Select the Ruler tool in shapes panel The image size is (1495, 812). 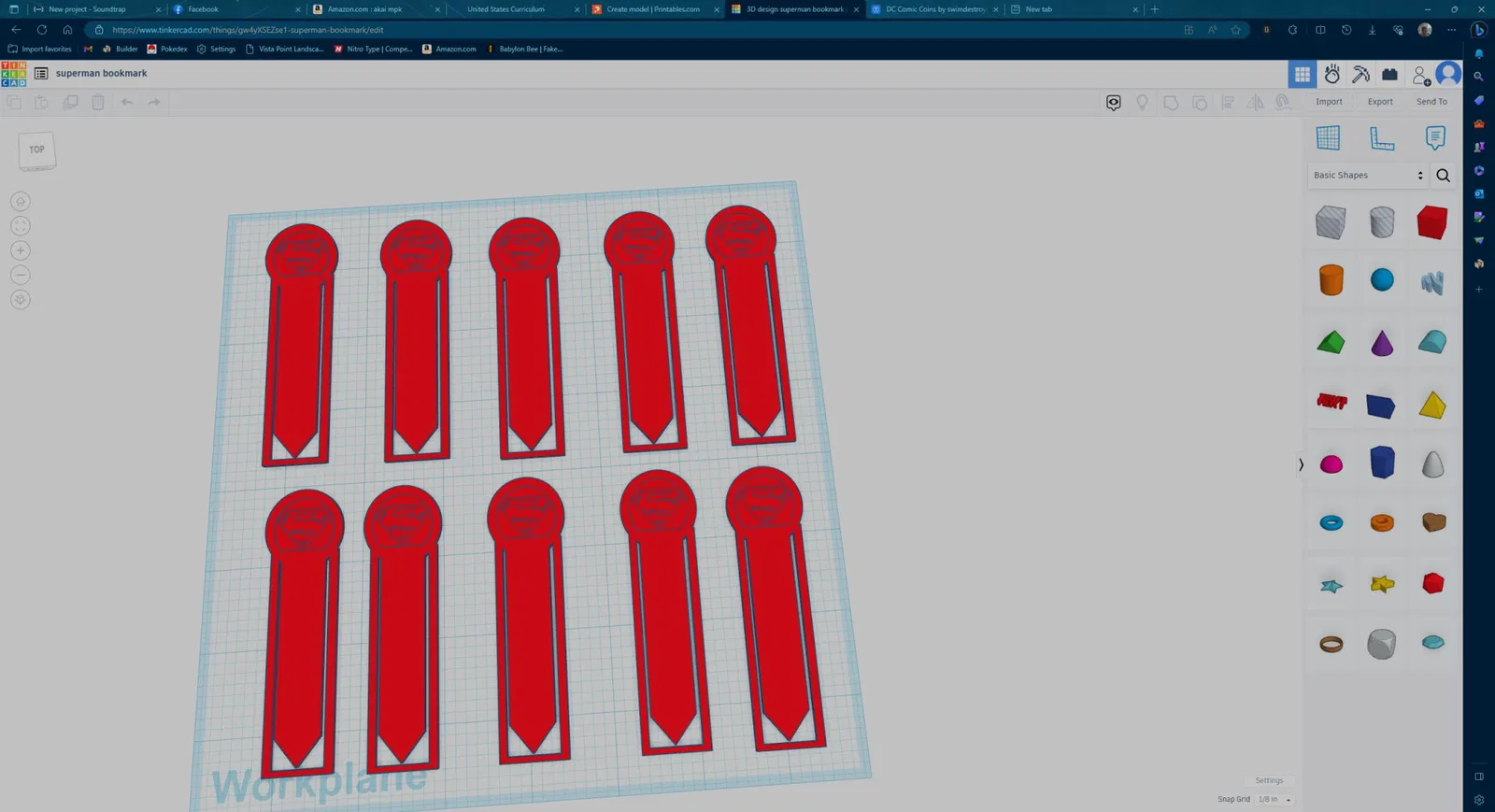coord(1382,137)
